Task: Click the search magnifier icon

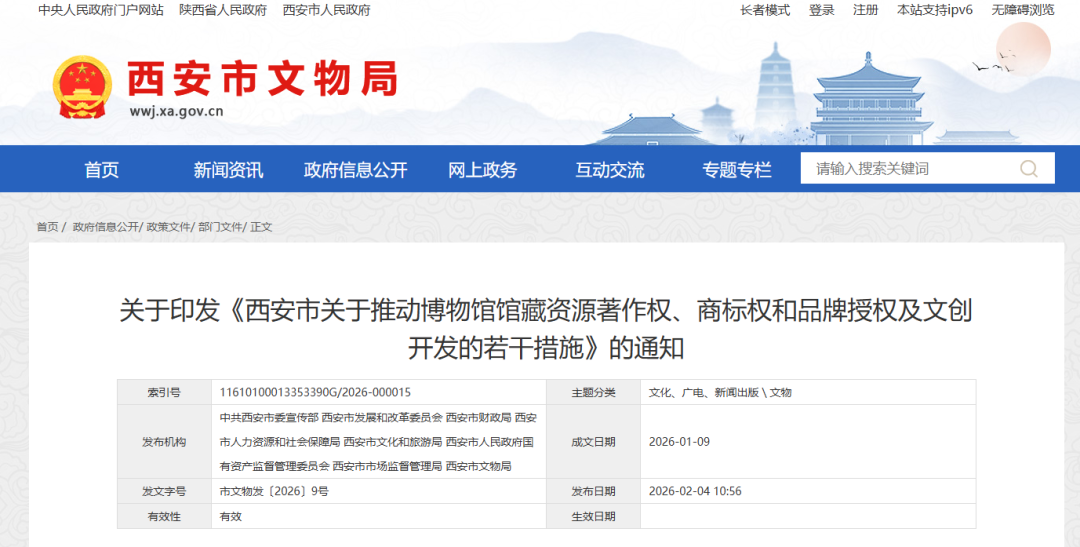Action: [1028, 169]
